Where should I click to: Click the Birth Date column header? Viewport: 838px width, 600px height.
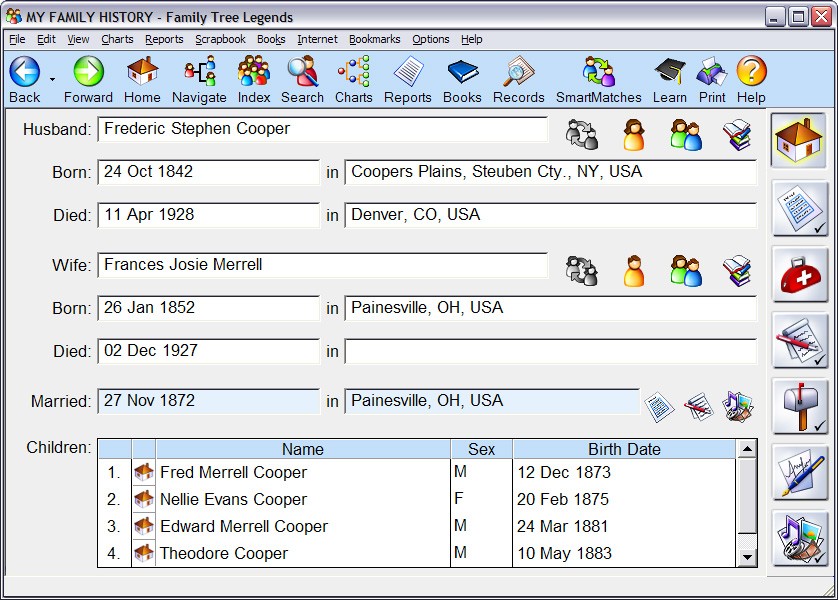624,449
